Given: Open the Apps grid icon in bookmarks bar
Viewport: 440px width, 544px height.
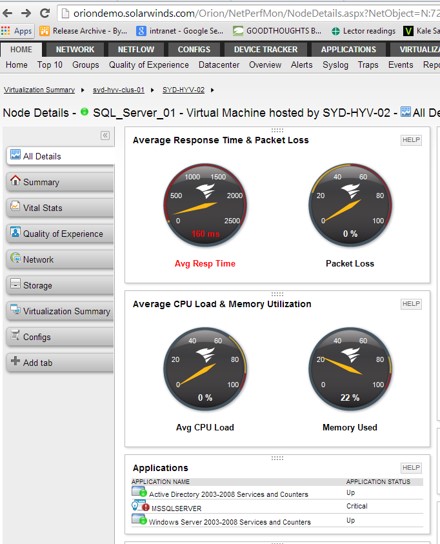Looking at the screenshot, I should [5, 31].
